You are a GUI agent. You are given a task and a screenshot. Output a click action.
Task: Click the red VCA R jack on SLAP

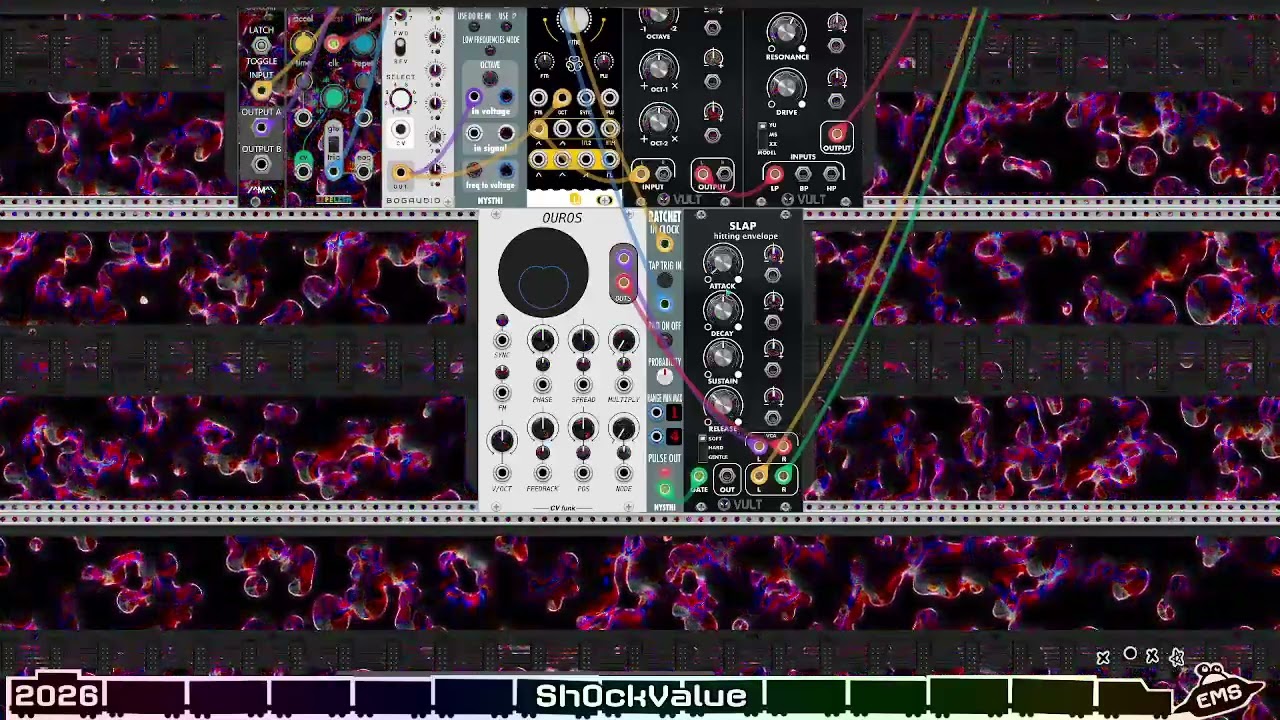784,446
